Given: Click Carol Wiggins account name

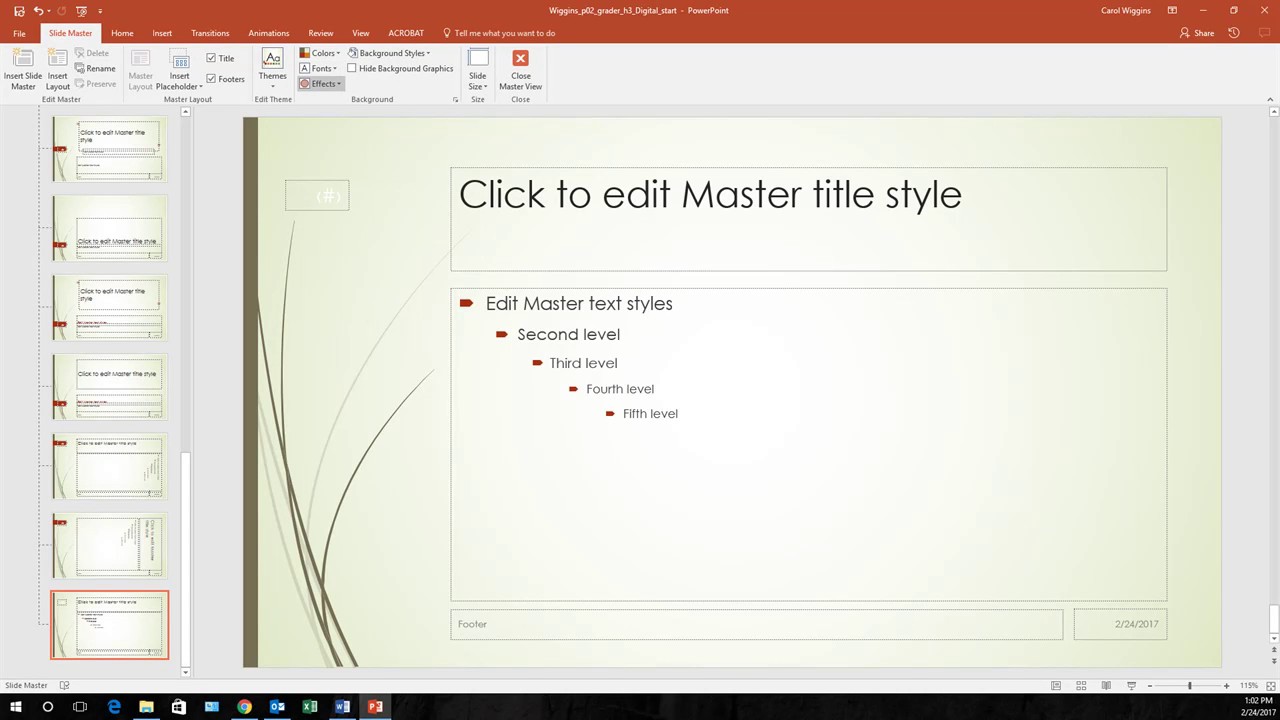Looking at the screenshot, I should (x=1125, y=11).
